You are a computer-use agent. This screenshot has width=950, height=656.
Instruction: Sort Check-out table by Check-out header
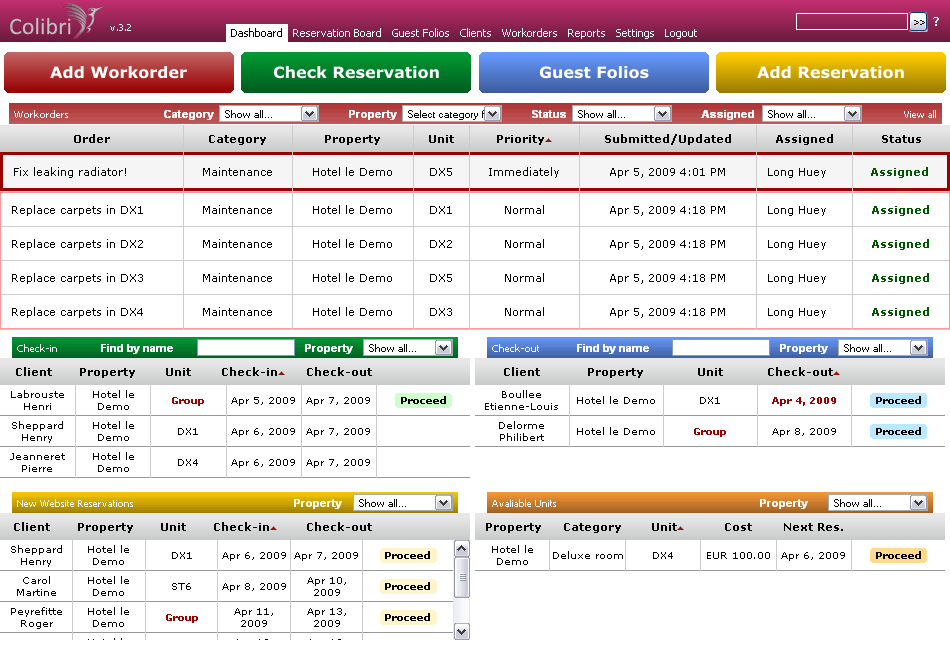[x=803, y=372]
